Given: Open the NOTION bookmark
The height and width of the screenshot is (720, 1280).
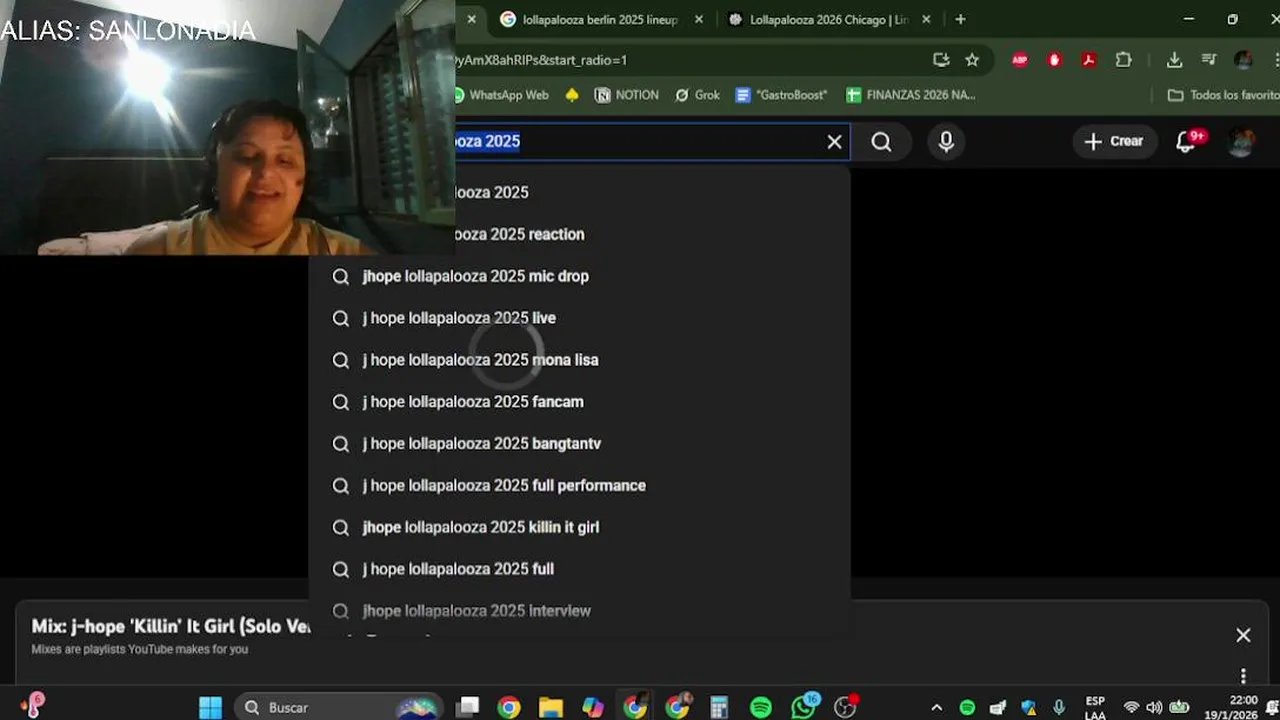Looking at the screenshot, I should (627, 95).
